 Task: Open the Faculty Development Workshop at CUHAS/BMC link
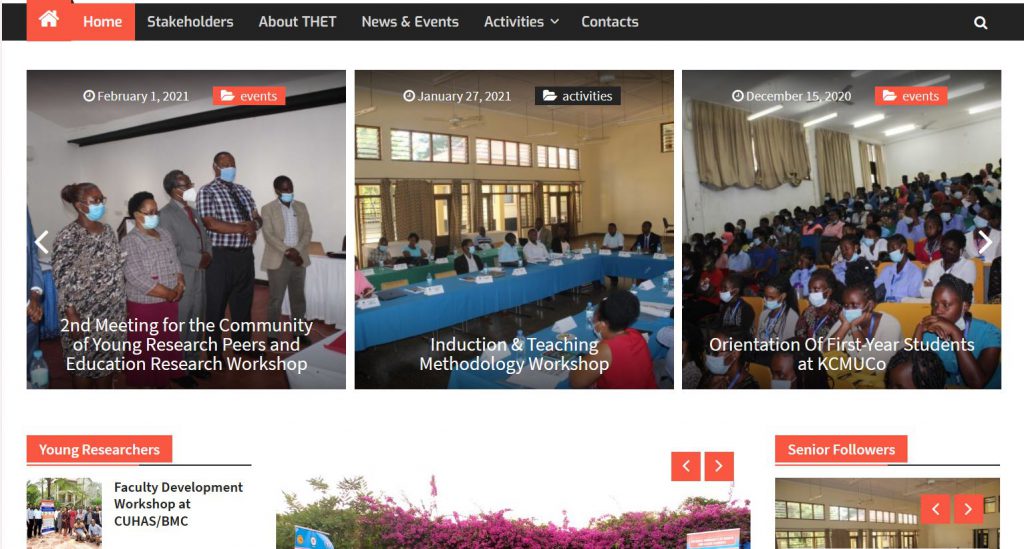178,504
